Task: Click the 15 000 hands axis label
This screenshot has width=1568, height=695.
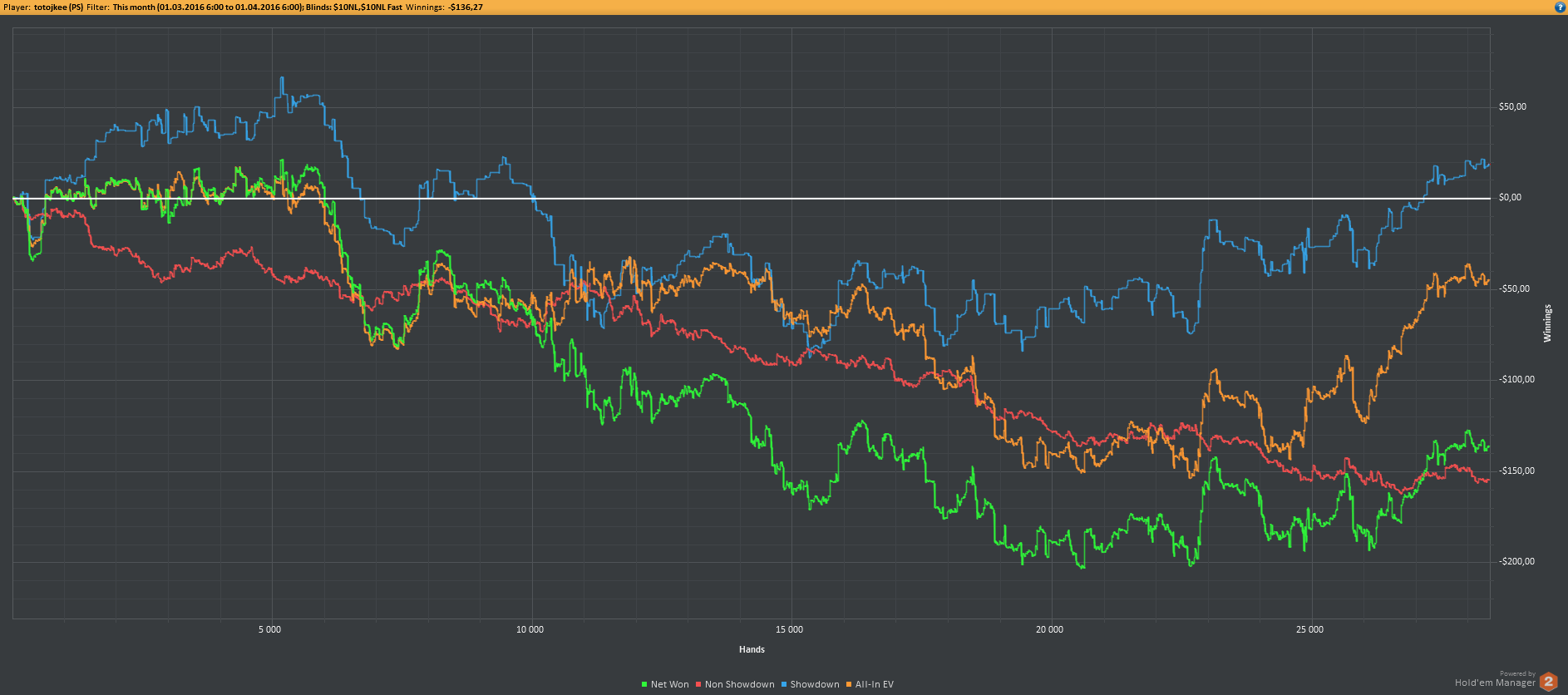Action: [x=790, y=629]
